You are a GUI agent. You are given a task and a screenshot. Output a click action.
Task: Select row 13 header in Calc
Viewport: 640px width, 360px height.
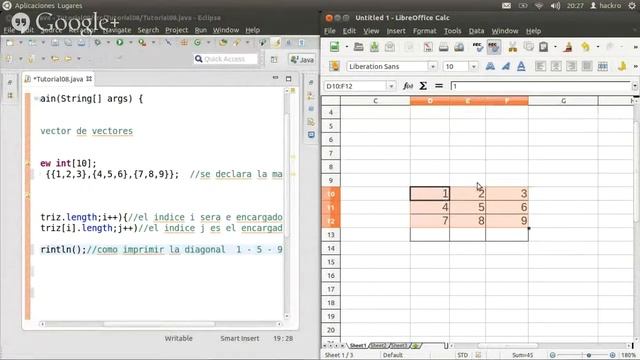(x=331, y=235)
